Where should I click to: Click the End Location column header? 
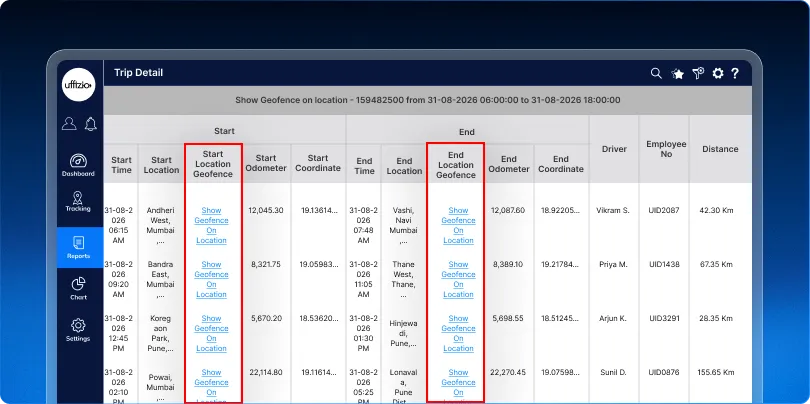(404, 166)
